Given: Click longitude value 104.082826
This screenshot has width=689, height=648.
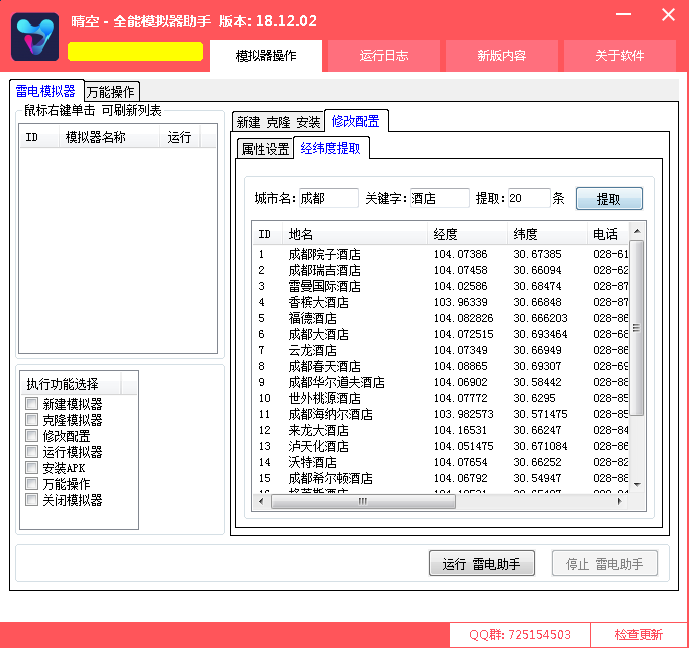Looking at the screenshot, I should coord(464,318).
